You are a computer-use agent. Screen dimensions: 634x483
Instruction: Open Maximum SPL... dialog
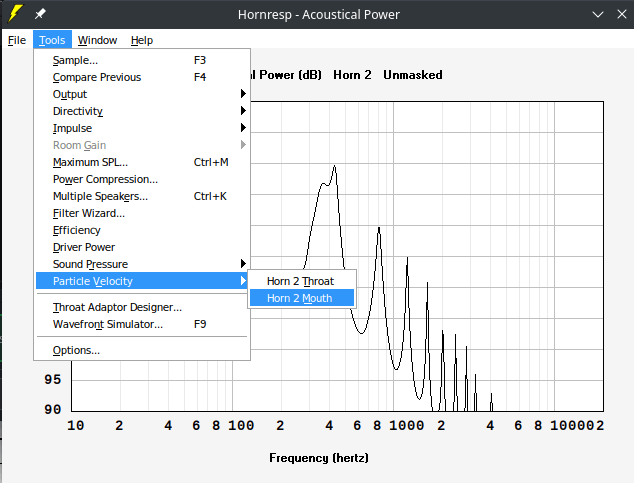(x=142, y=162)
